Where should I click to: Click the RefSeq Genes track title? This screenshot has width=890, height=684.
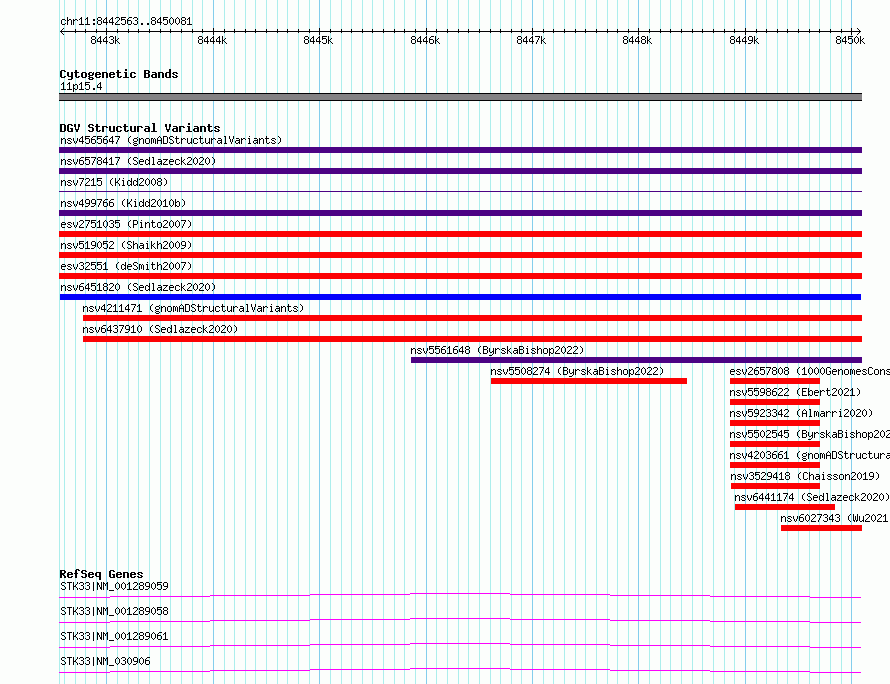[101, 574]
